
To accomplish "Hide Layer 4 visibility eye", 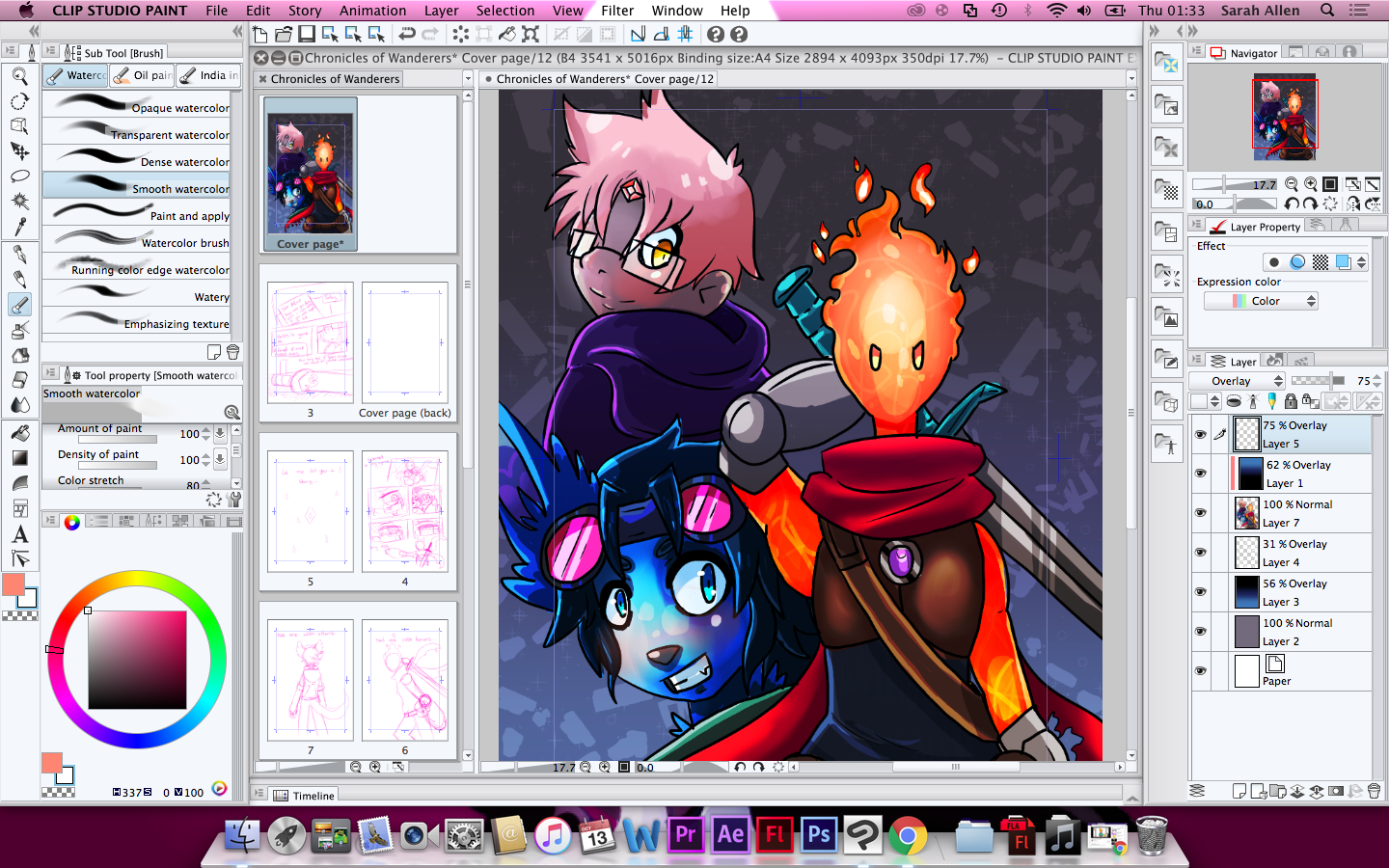I will click(1201, 553).
